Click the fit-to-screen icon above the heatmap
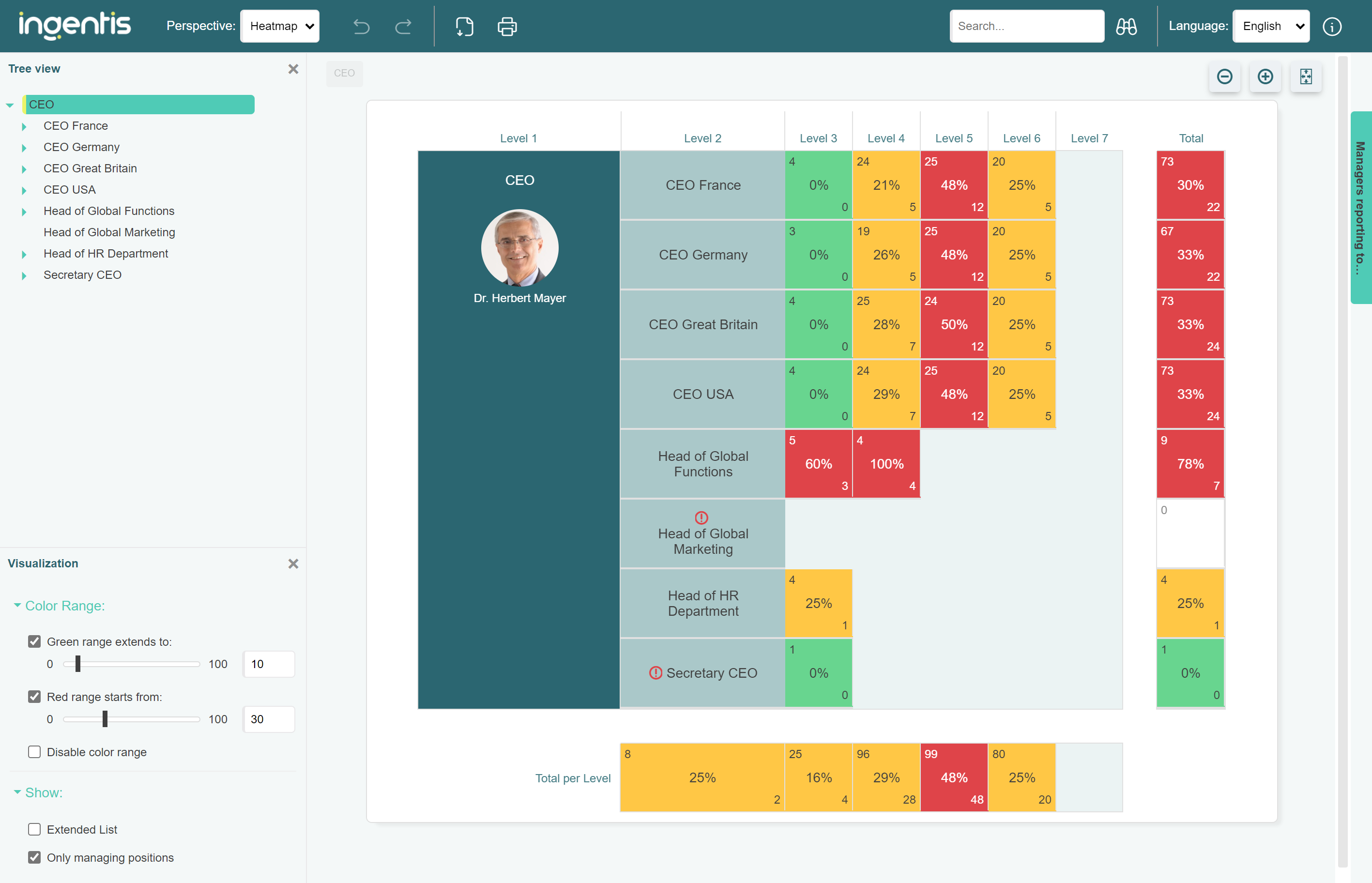 pos(1306,77)
